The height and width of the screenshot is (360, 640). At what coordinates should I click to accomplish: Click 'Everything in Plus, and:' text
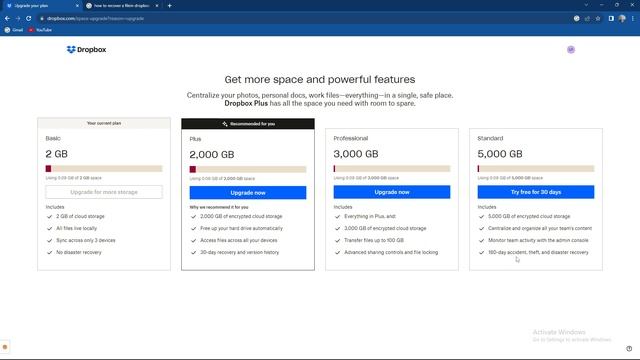(370, 216)
